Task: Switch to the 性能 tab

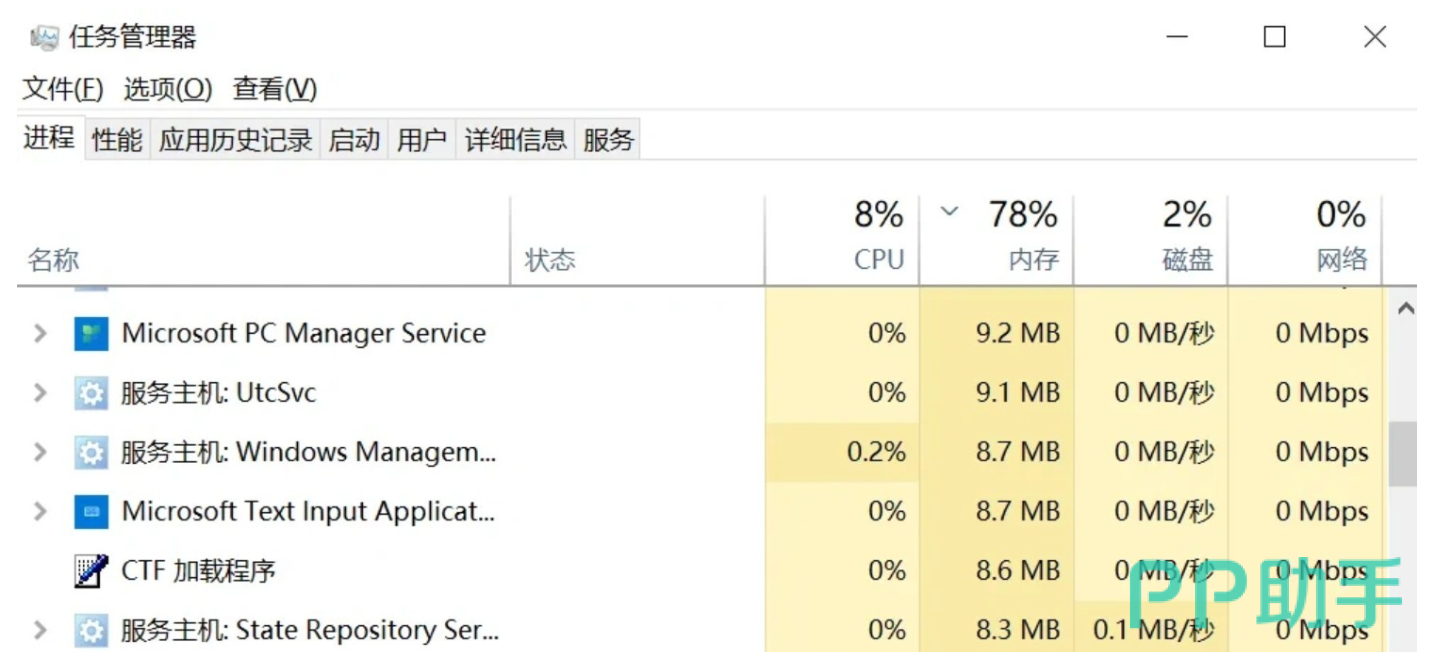Action: click(x=117, y=140)
